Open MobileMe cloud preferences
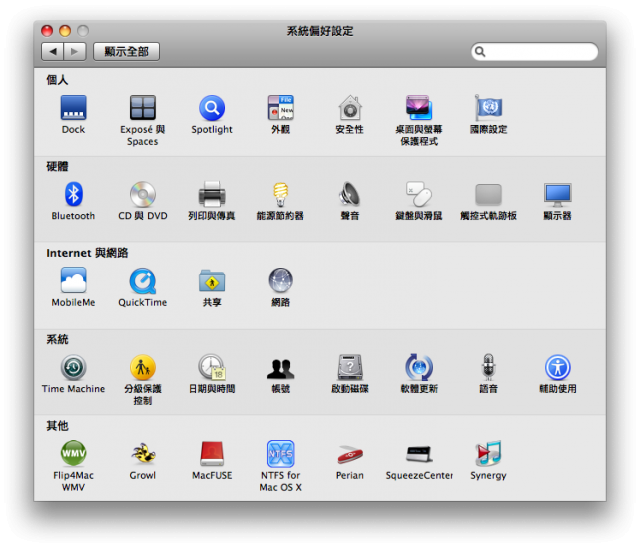 coord(73,281)
